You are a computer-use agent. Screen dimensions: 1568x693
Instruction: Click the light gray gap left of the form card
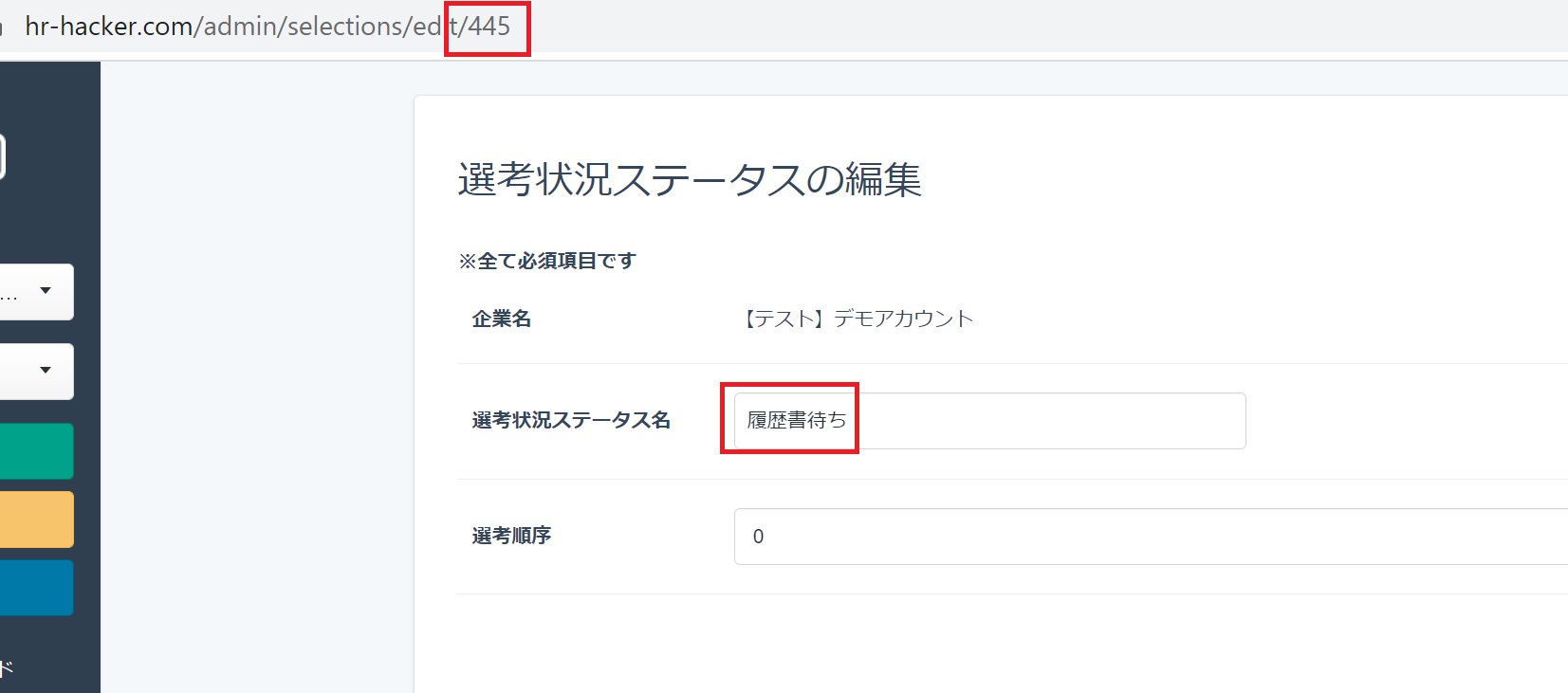(x=256, y=379)
